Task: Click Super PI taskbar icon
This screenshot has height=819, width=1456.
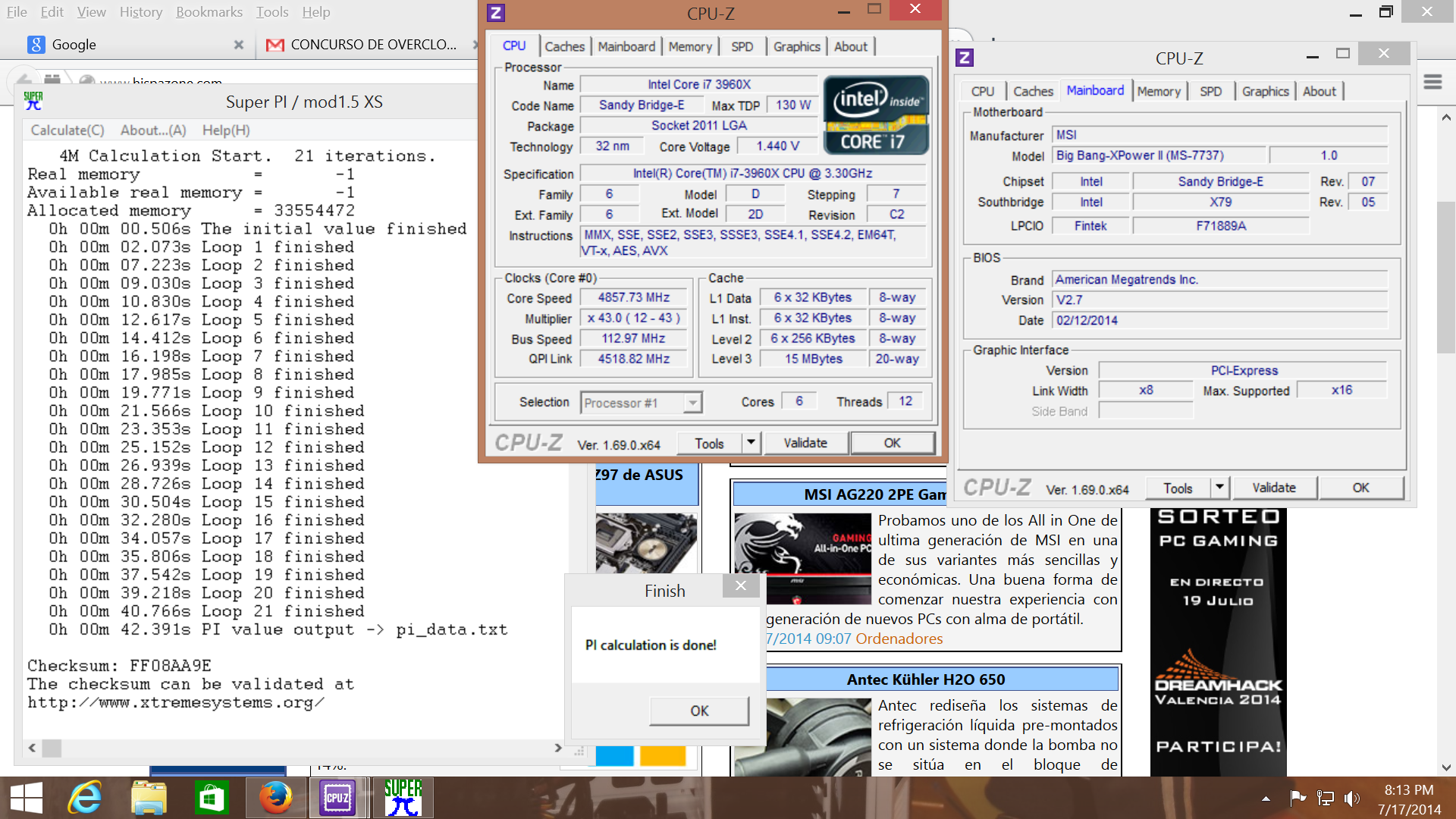Action: click(403, 798)
